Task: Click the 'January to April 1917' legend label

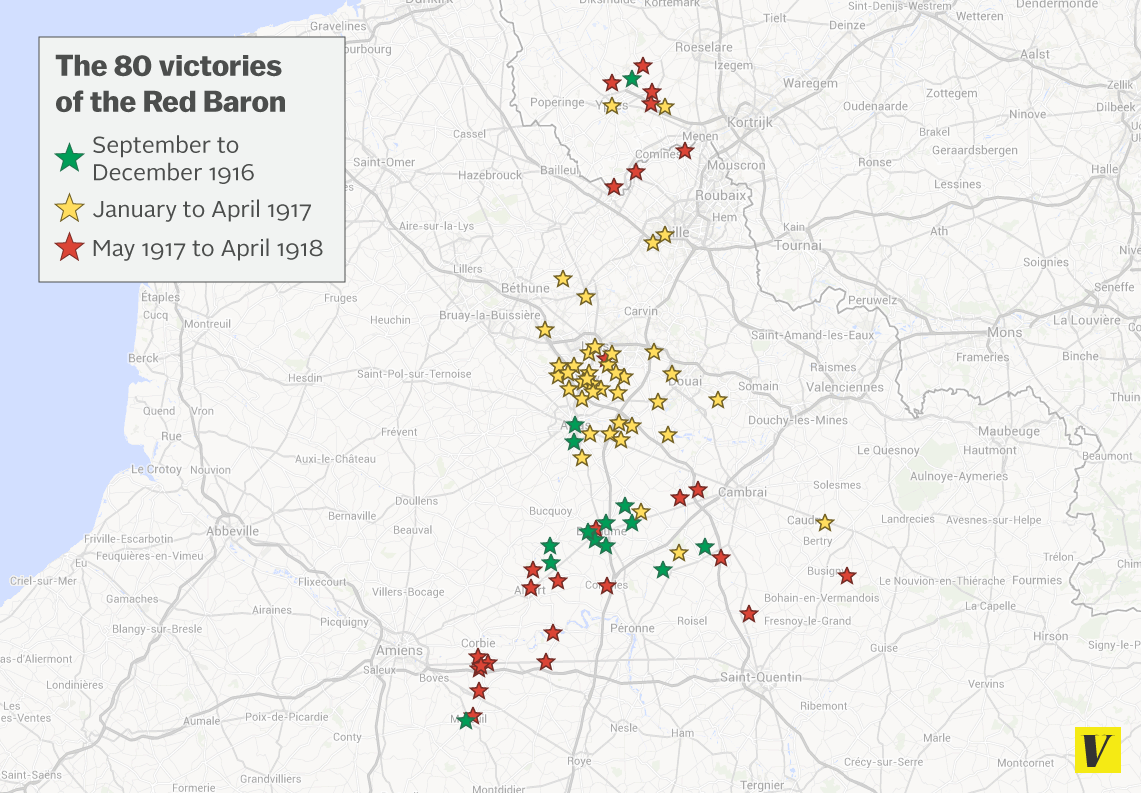Action: [202, 210]
